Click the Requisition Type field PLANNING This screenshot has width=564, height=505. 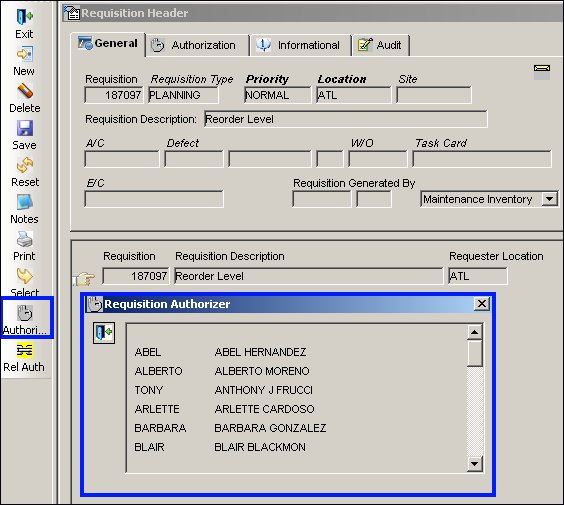(183, 95)
